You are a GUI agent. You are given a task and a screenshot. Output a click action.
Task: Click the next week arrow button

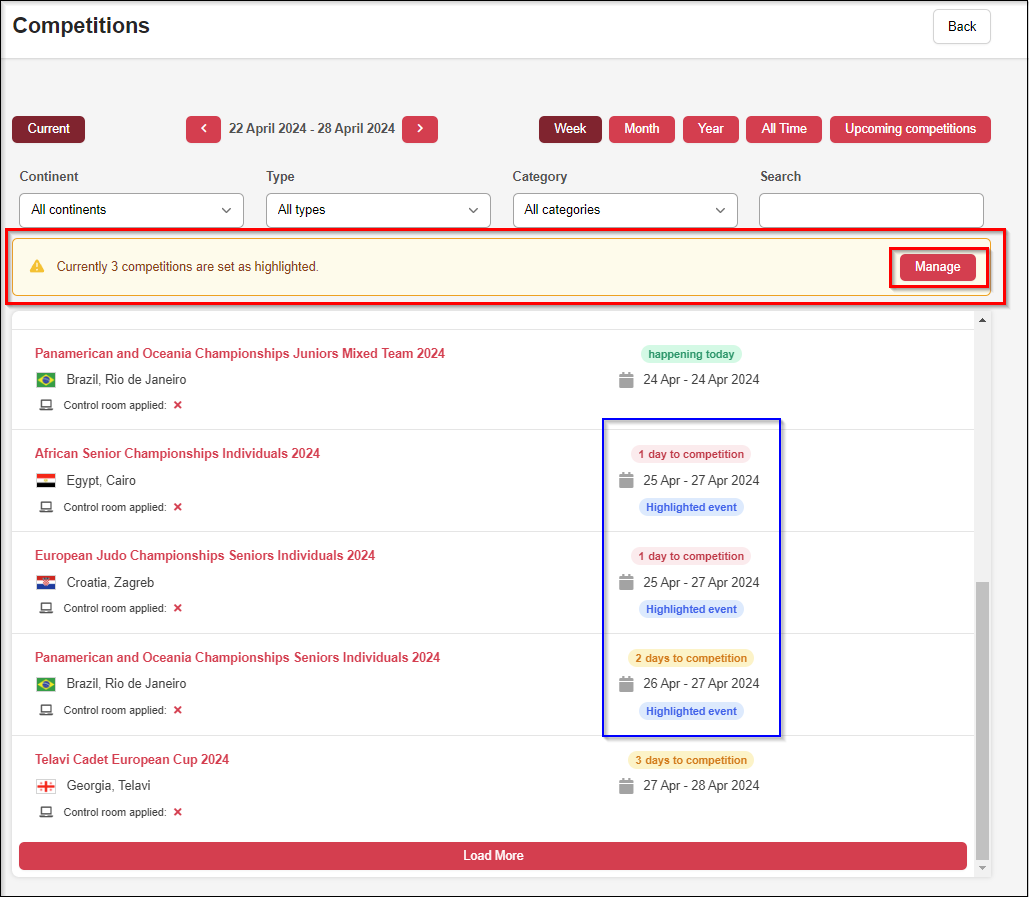click(420, 129)
